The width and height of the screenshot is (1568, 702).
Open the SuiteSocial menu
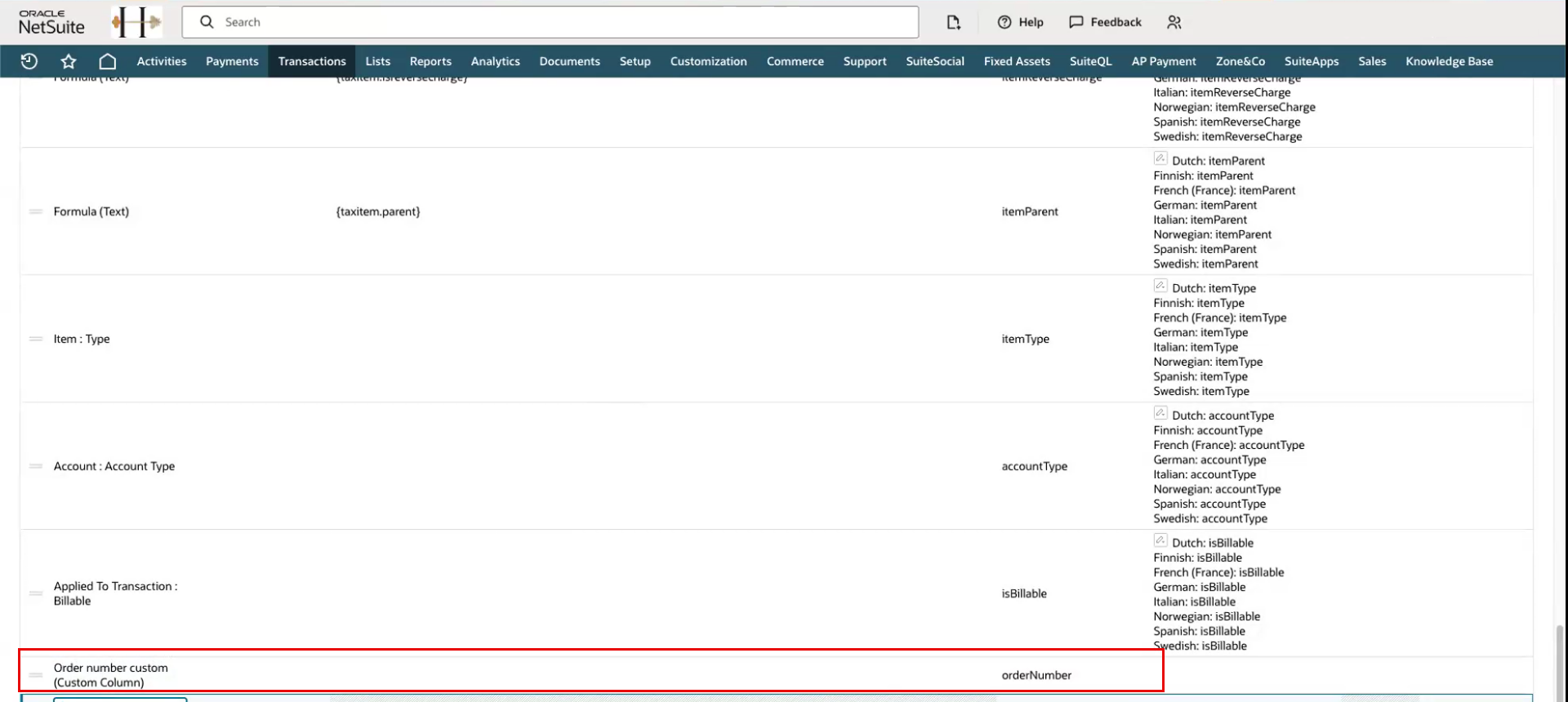pyautogui.click(x=935, y=61)
